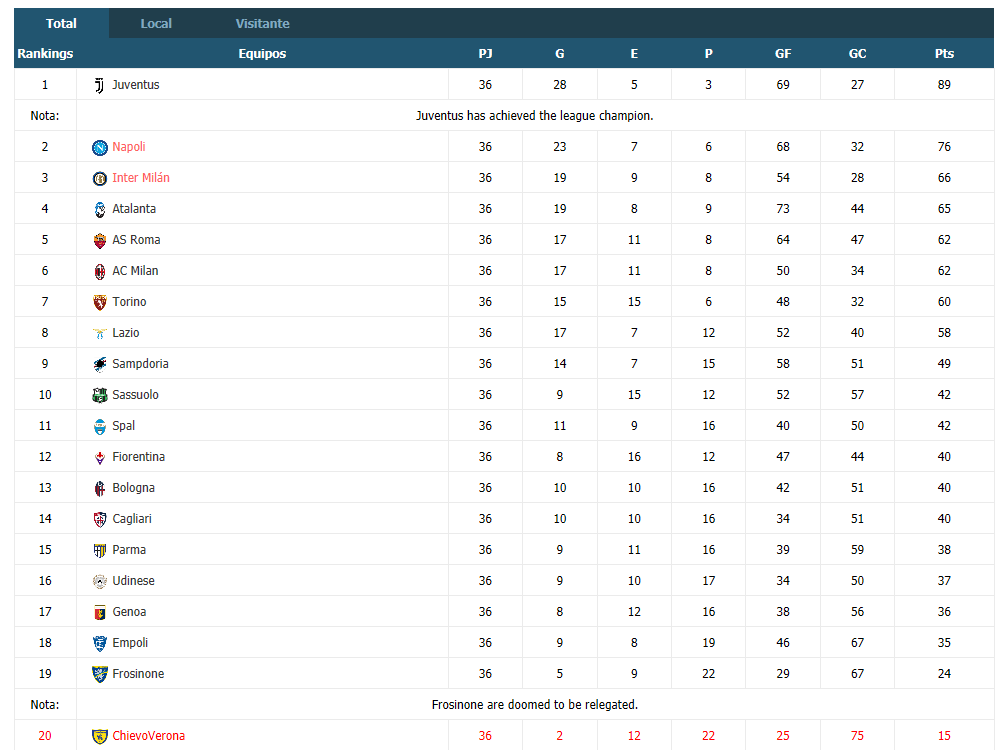The width and height of the screenshot is (1007, 750).
Task: Open the Lazio team link
Action: pyautogui.click(x=125, y=333)
